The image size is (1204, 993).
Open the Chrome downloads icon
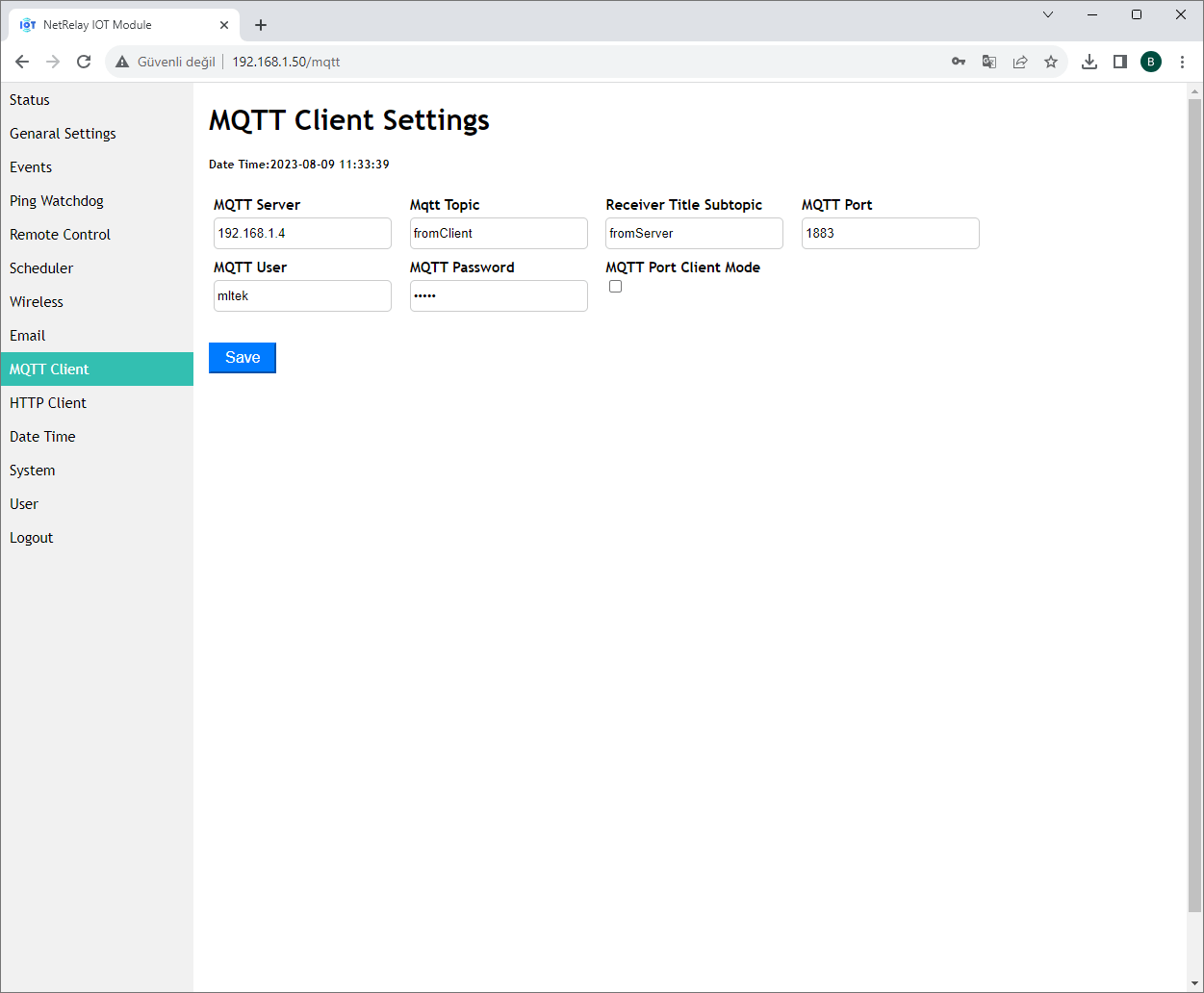click(1089, 61)
